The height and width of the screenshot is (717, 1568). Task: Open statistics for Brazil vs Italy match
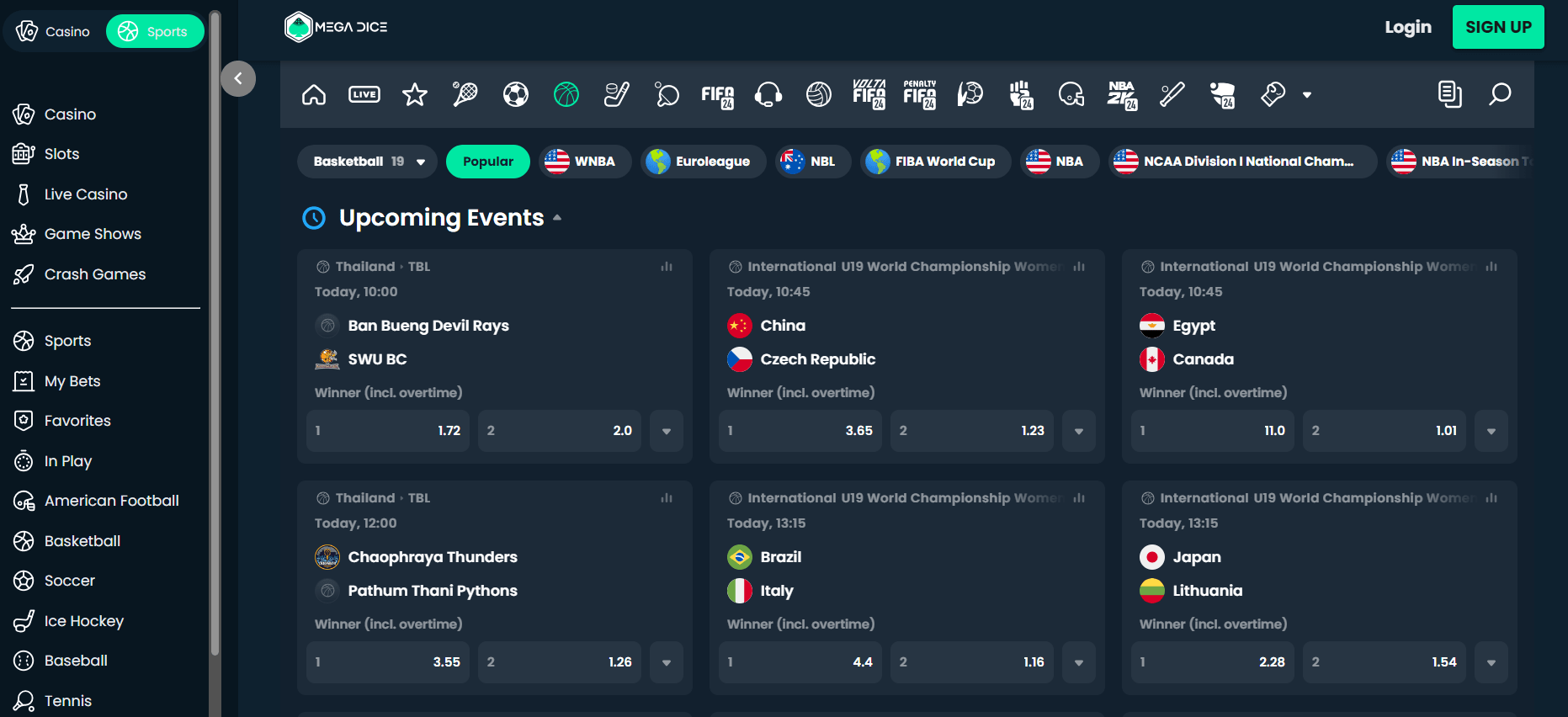point(1079,498)
